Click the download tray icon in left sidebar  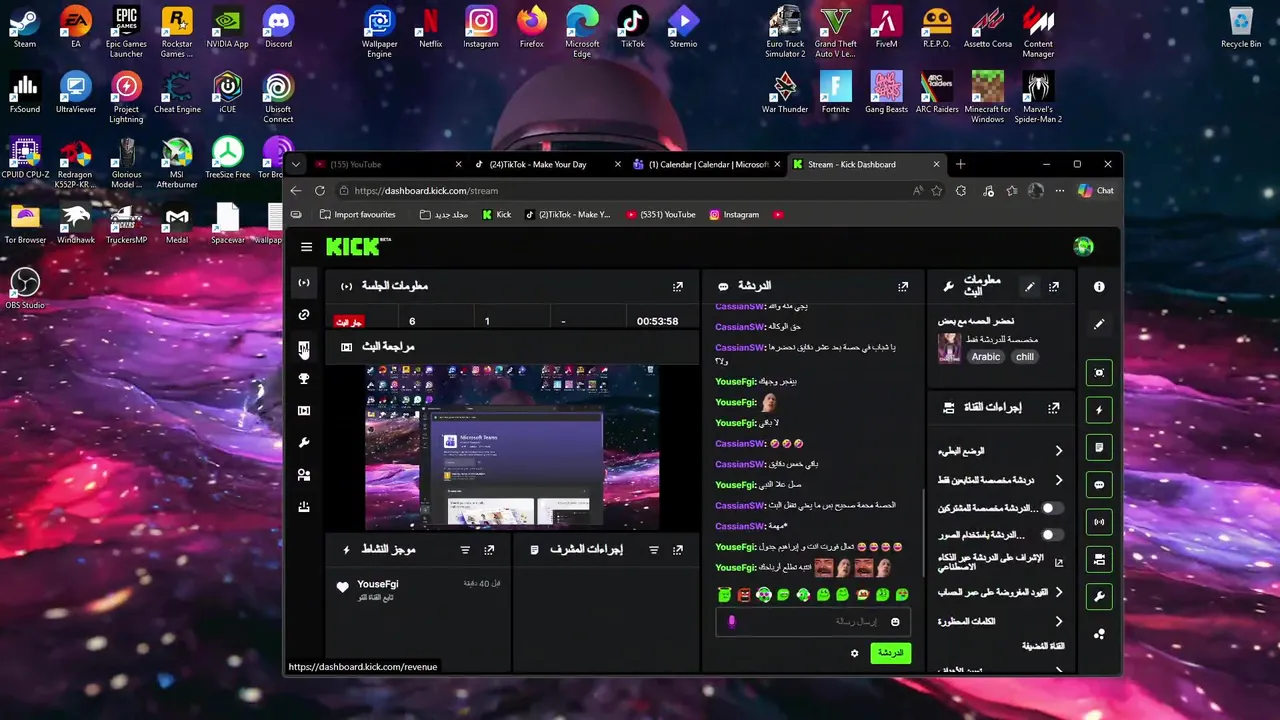304,507
